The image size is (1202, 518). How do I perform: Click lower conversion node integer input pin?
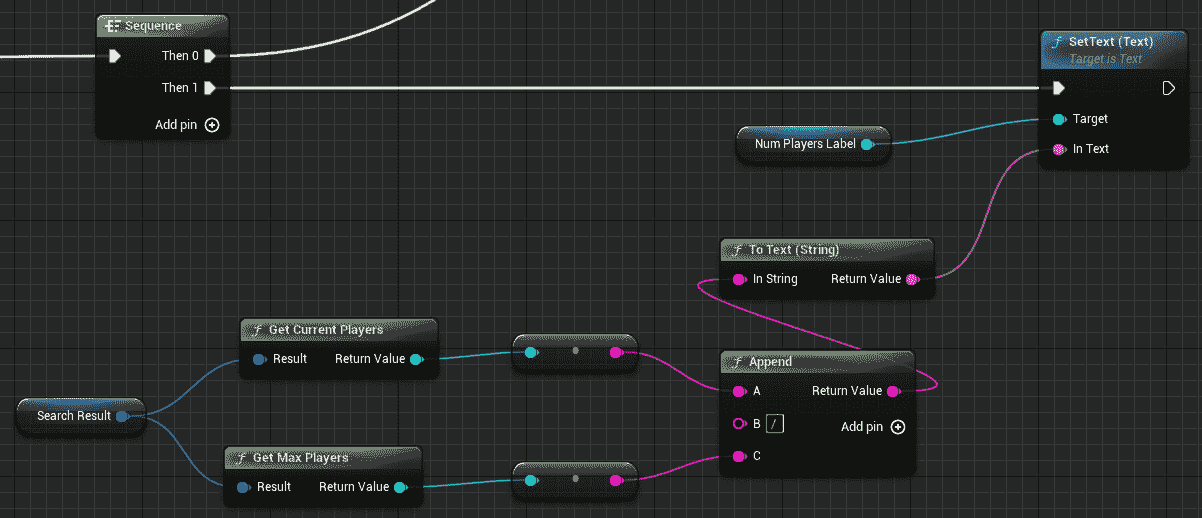coord(530,480)
